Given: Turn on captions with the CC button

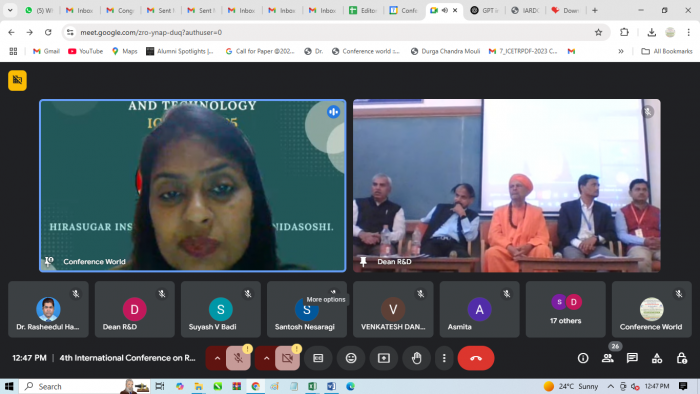Looking at the screenshot, I should (x=318, y=358).
